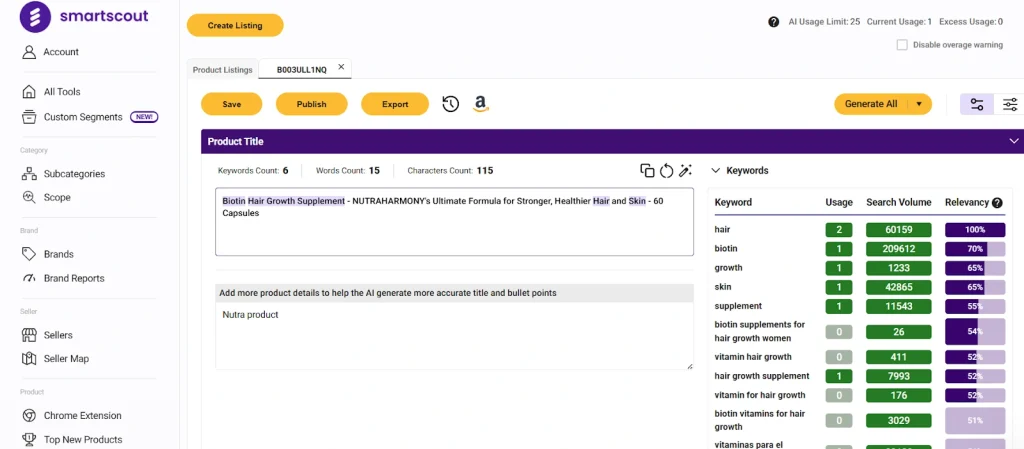This screenshot has width=1024, height=449.
Task: Open Custom Segments icon
Action: pos(29,117)
